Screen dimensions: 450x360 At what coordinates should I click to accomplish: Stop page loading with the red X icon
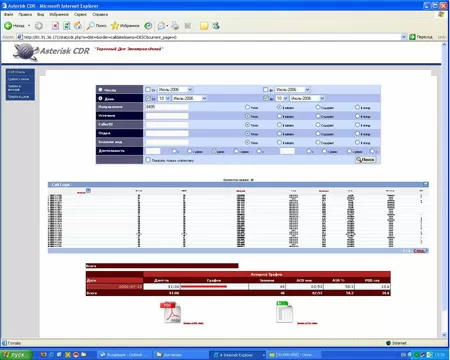click(55, 26)
